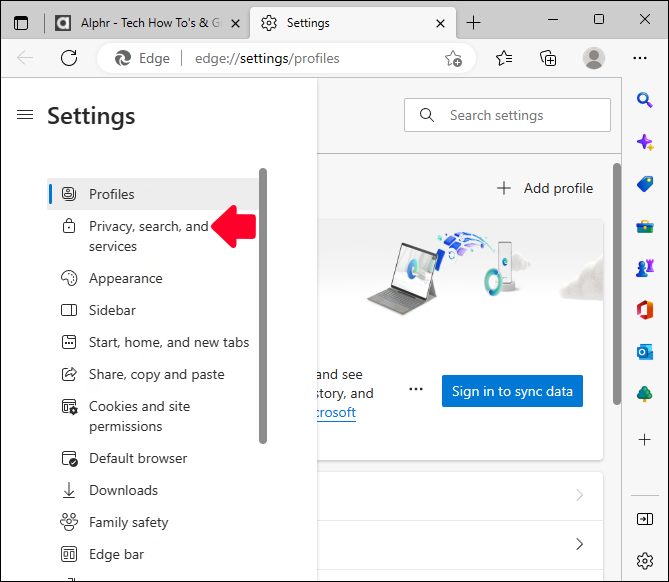Add this page to favorites star icon
The image size is (669, 582).
pos(453,58)
